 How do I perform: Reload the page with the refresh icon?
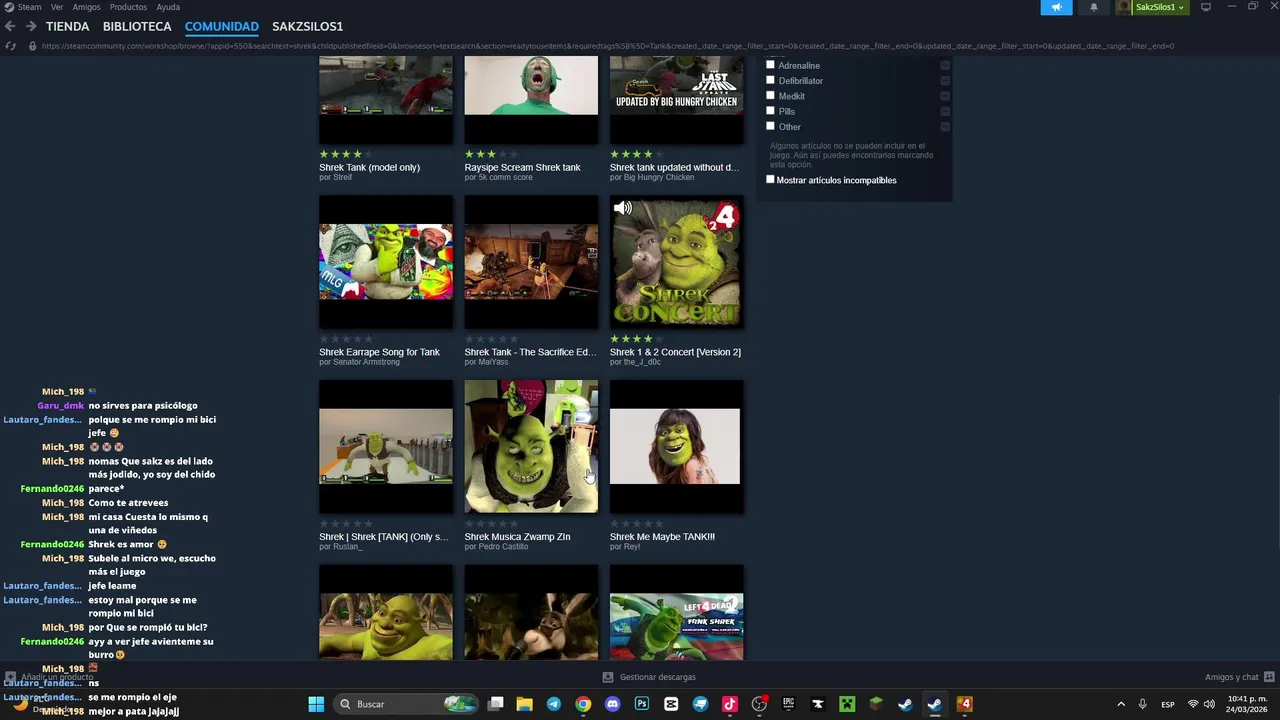pos(11,45)
